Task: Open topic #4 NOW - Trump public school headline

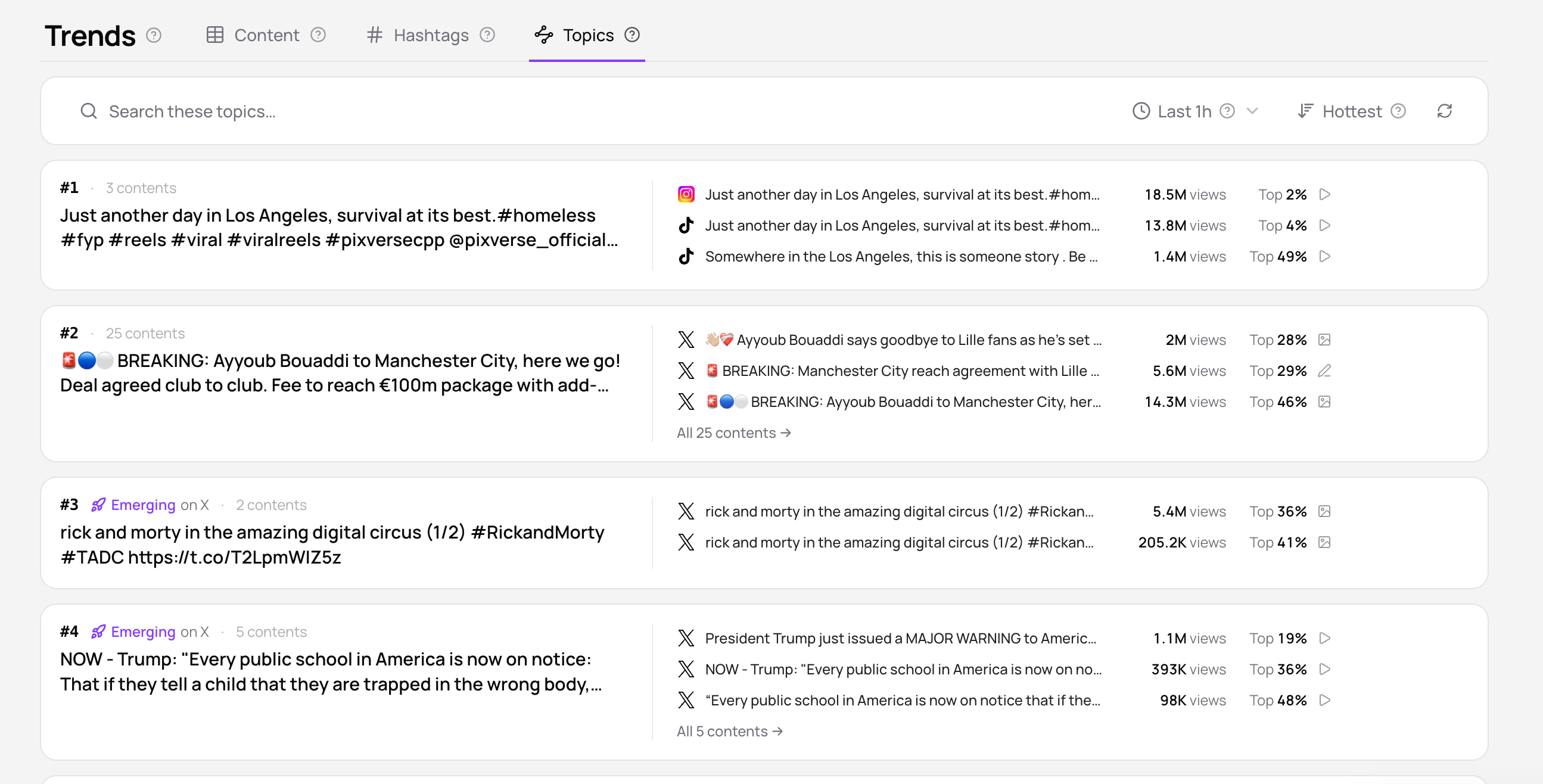Action: pos(331,672)
